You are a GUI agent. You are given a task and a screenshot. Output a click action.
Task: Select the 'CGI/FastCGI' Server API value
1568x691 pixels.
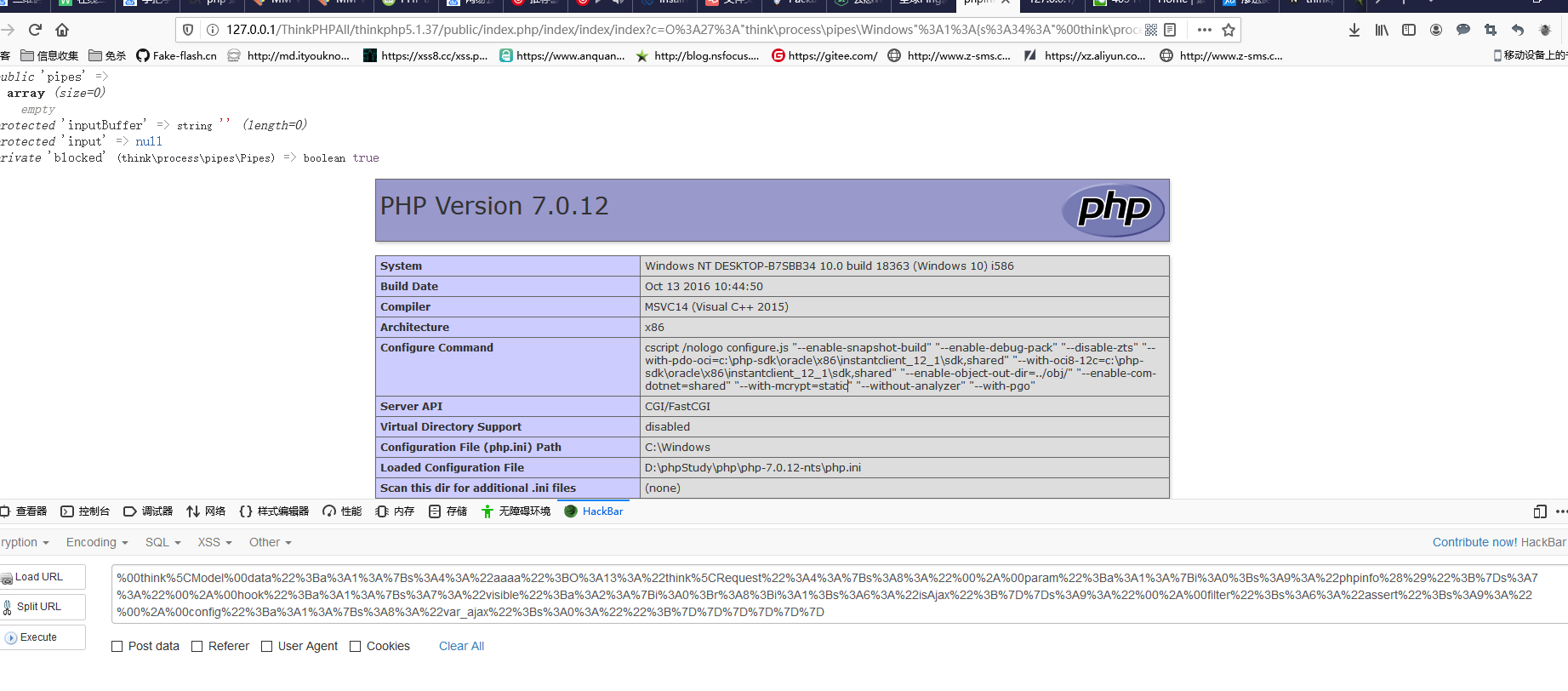click(677, 407)
